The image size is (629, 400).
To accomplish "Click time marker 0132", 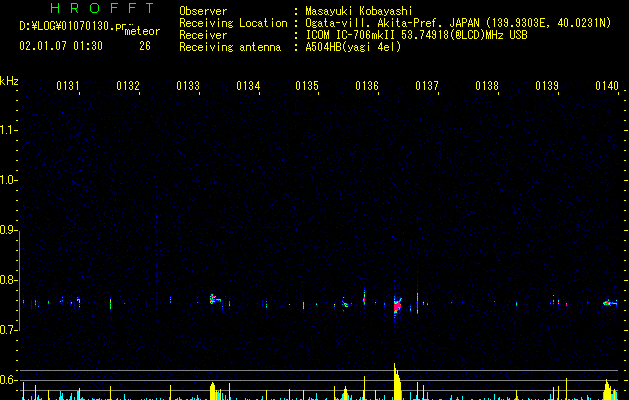I will click(128, 86).
